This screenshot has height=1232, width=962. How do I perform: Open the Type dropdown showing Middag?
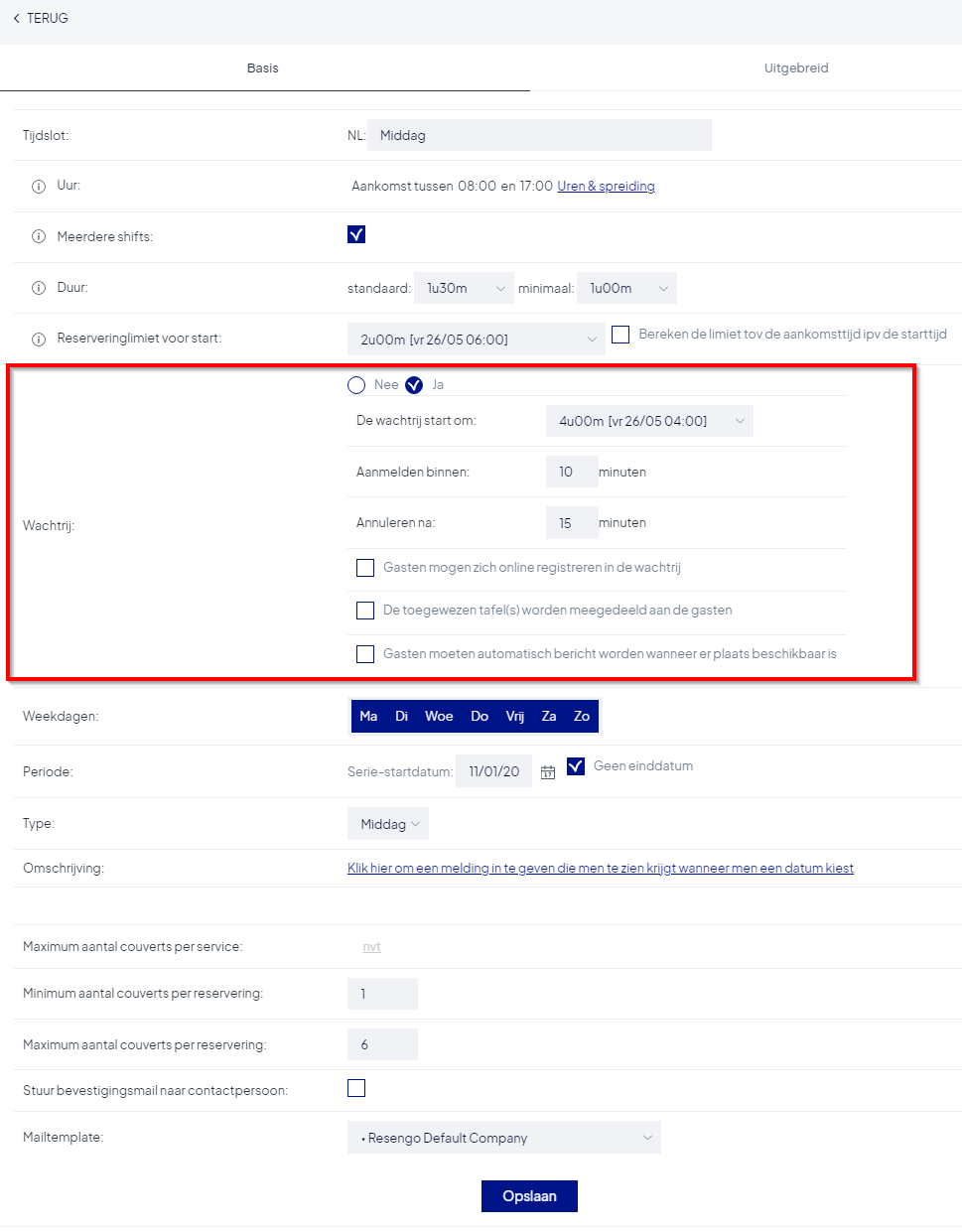coord(388,824)
